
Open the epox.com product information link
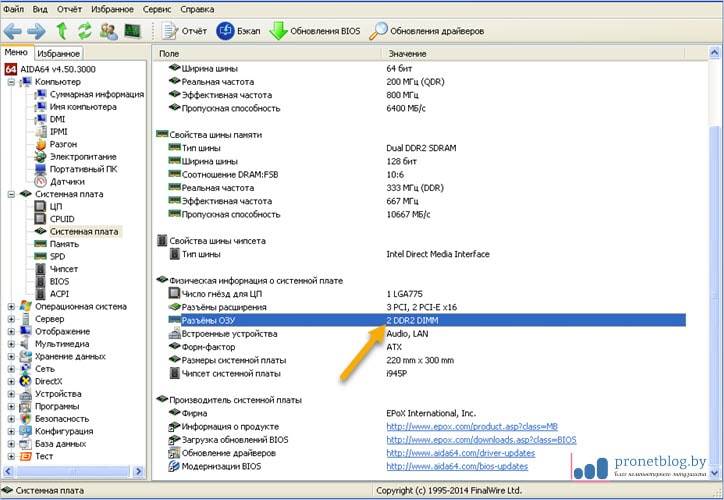coord(472,427)
